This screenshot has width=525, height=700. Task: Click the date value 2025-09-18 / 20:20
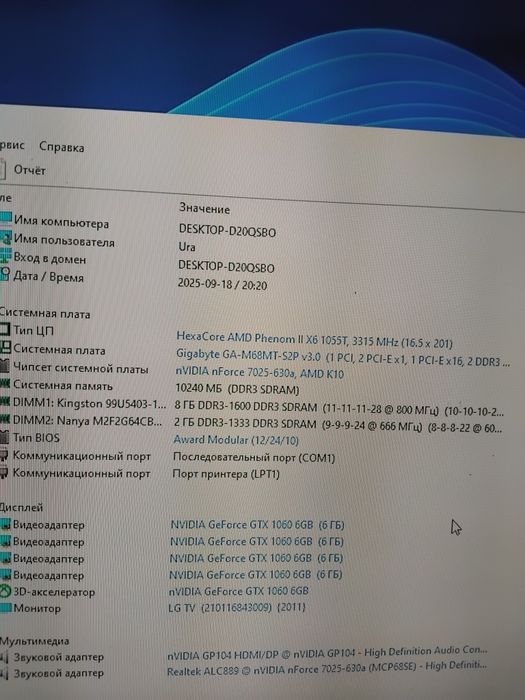point(222,284)
